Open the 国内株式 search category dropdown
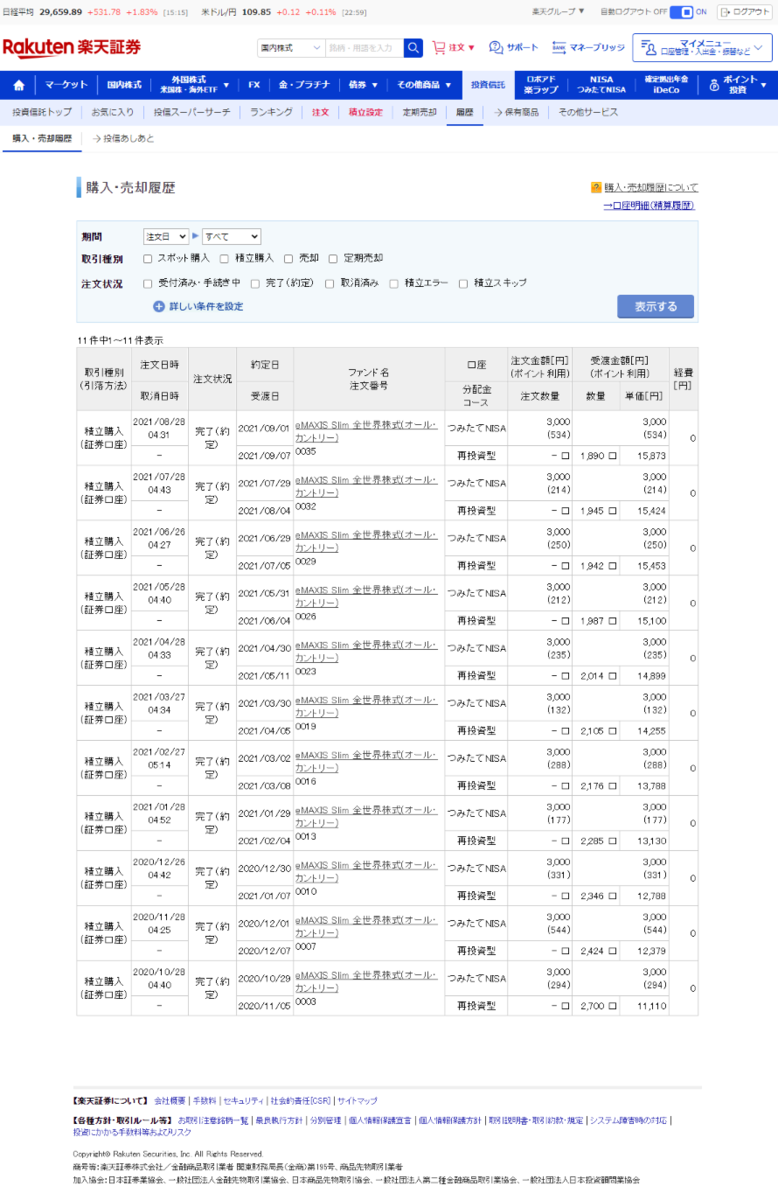This screenshot has height=1200, width=778. click(x=290, y=48)
